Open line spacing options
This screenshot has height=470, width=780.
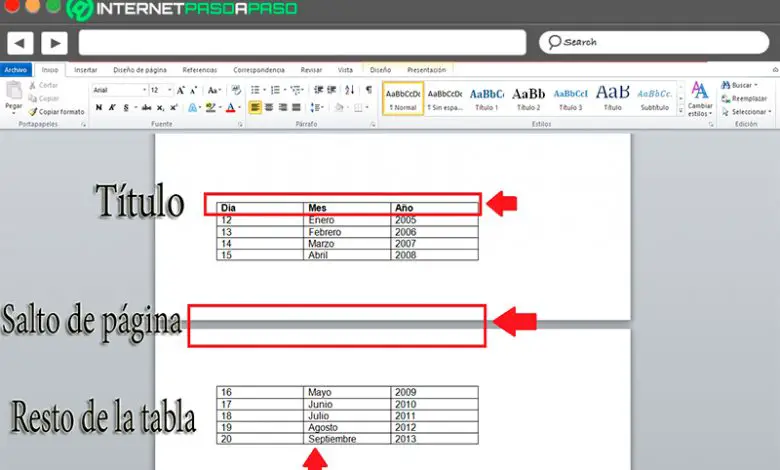pyautogui.click(x=315, y=107)
